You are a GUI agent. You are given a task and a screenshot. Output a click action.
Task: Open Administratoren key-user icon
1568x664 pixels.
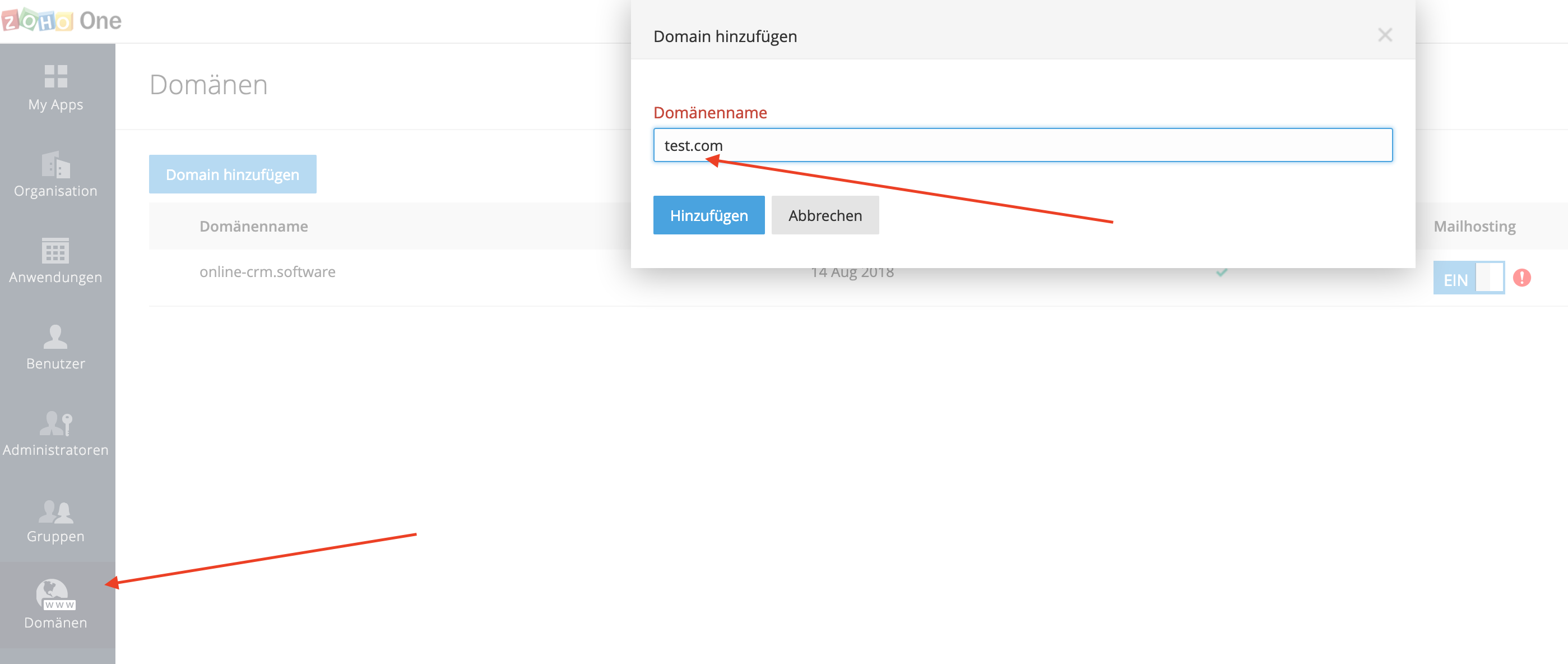coord(55,423)
